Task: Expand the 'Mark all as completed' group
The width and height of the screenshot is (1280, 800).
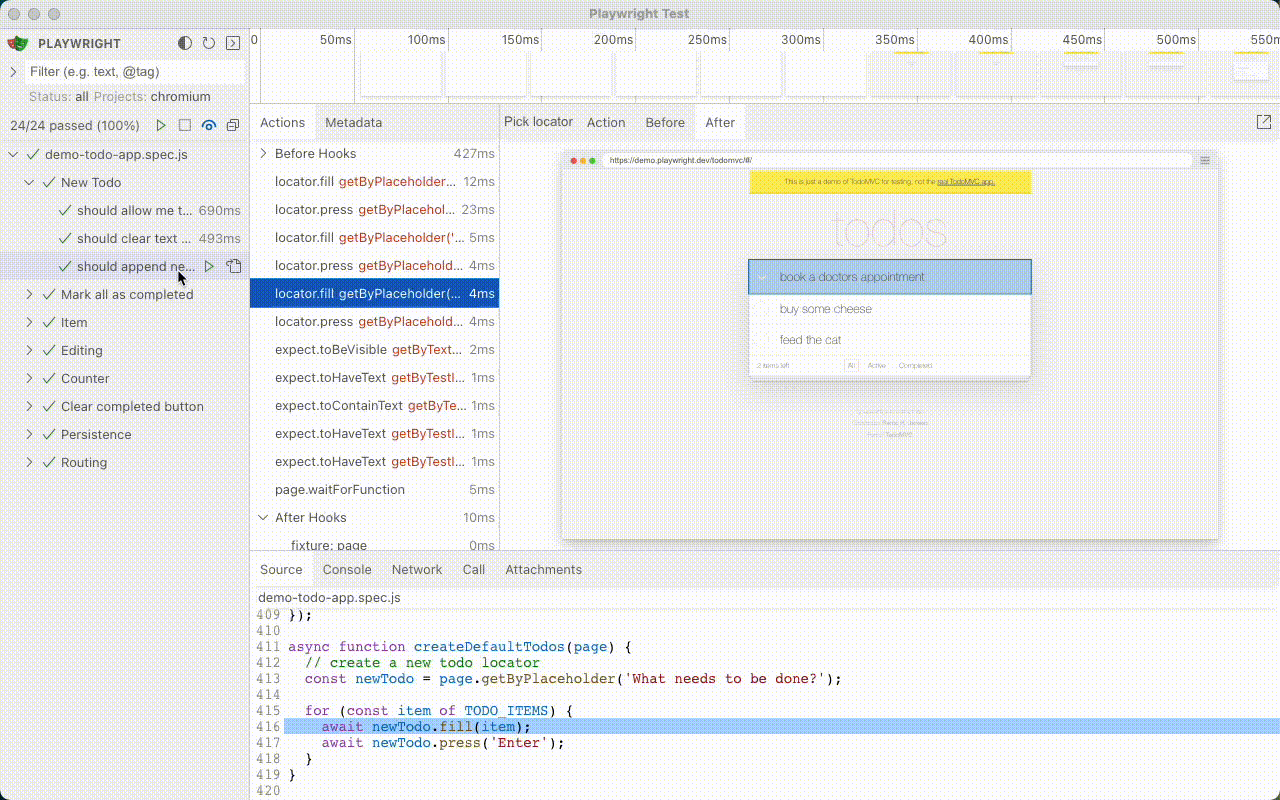Action: tap(30, 295)
